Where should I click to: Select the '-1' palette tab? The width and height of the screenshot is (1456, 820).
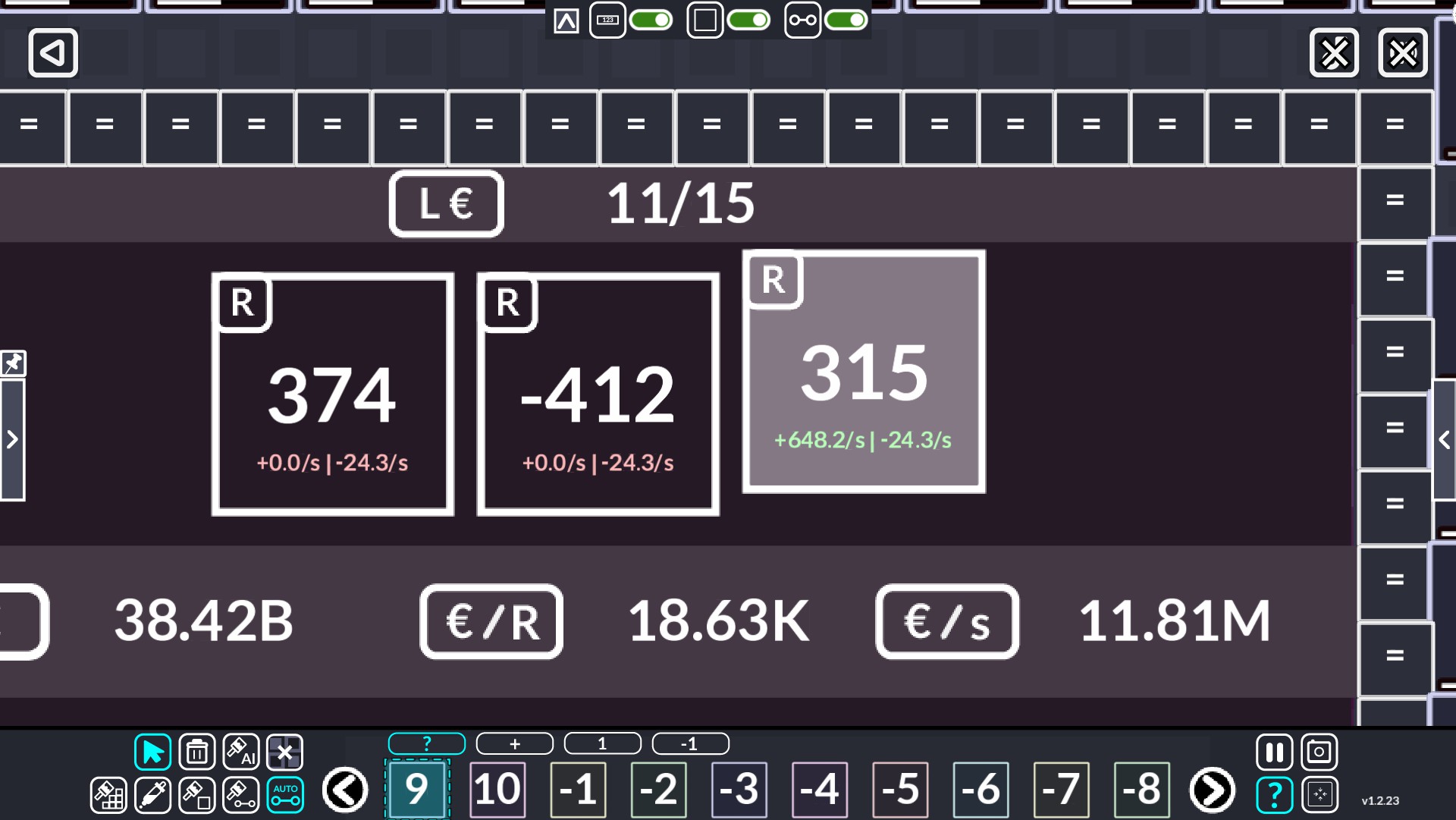(x=690, y=744)
